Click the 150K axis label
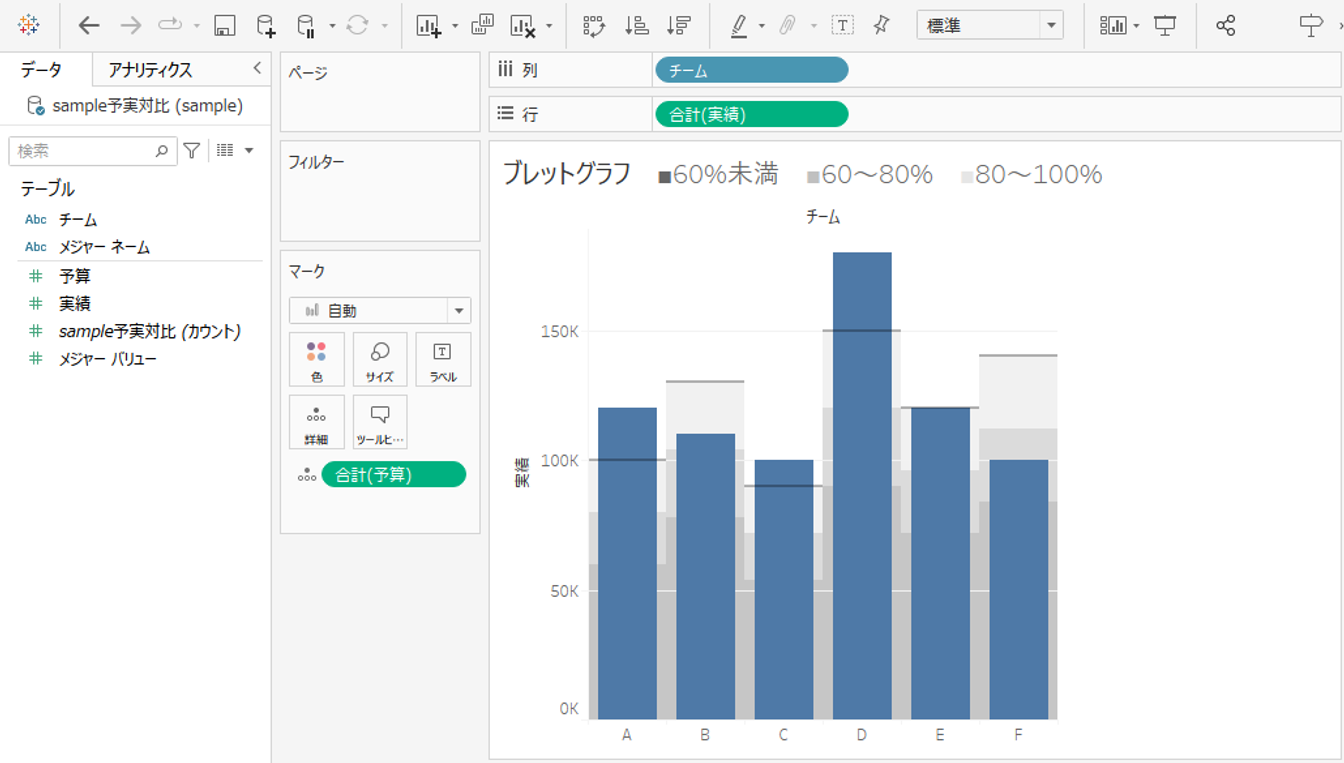 click(x=558, y=331)
